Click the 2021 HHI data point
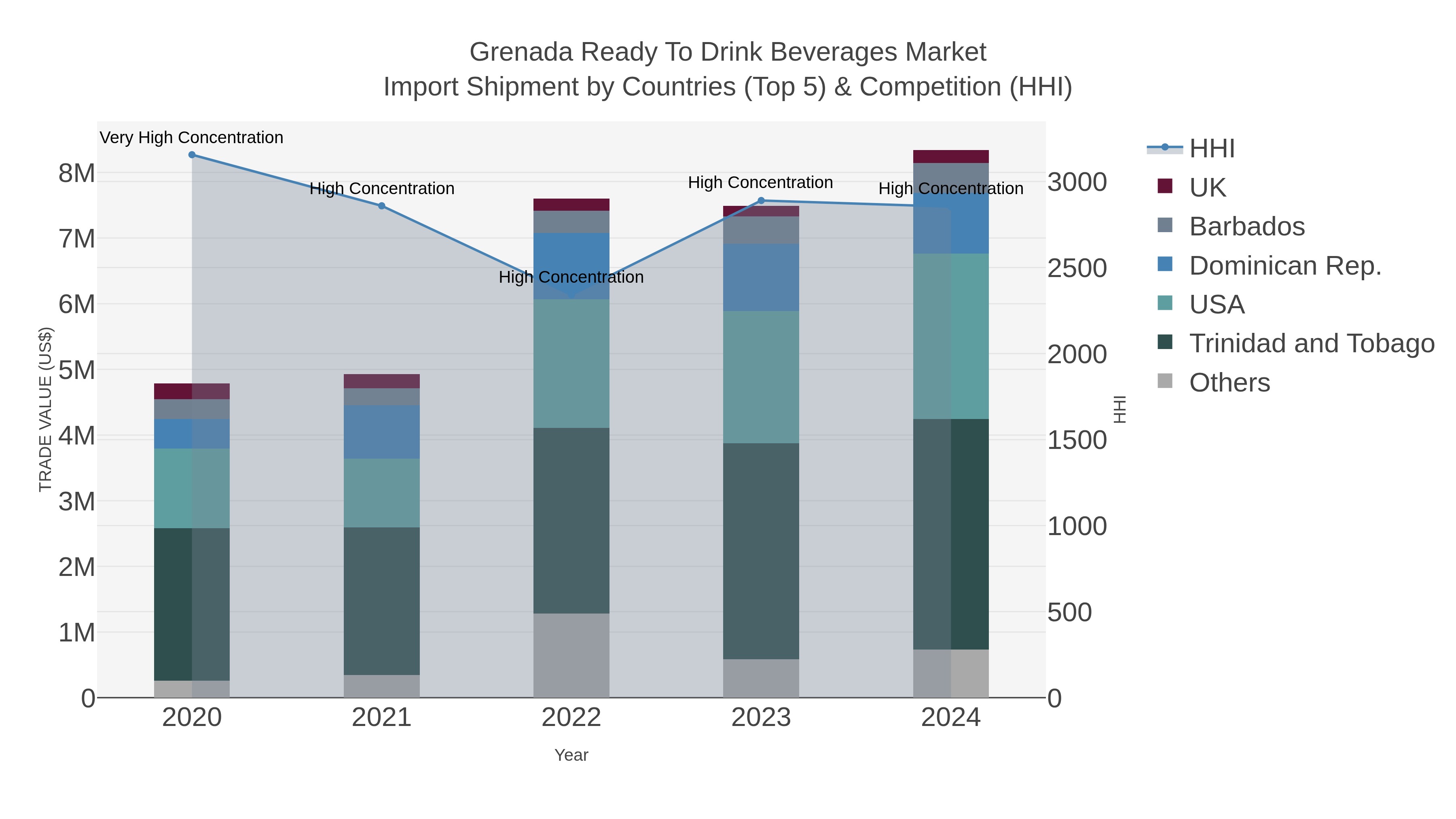1456x819 pixels. [381, 206]
